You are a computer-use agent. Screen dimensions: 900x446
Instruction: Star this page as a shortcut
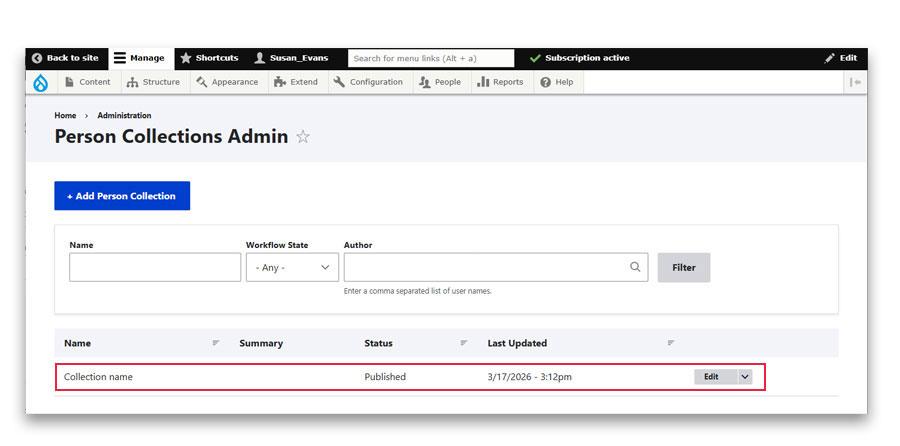(303, 137)
